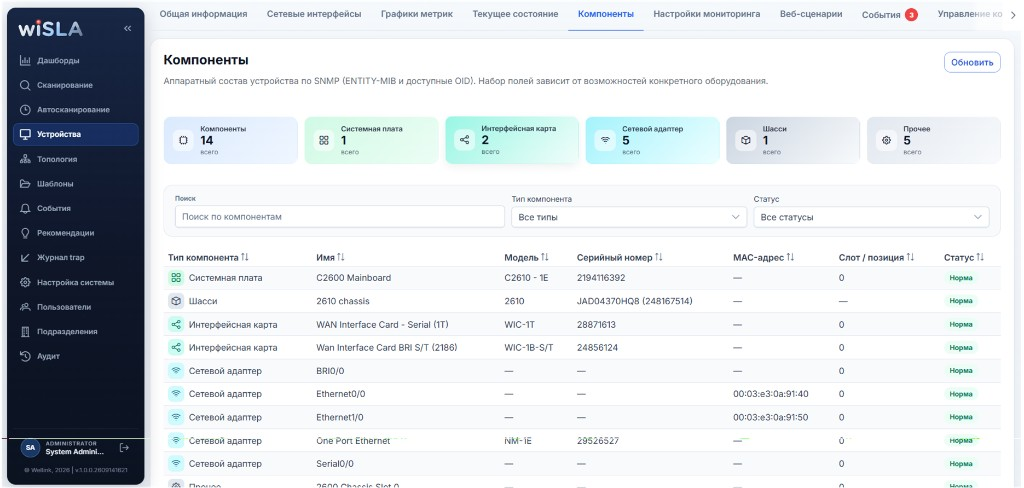Click the Рекомендации lightbulb icon
The height and width of the screenshot is (488, 1024).
tap(25, 233)
